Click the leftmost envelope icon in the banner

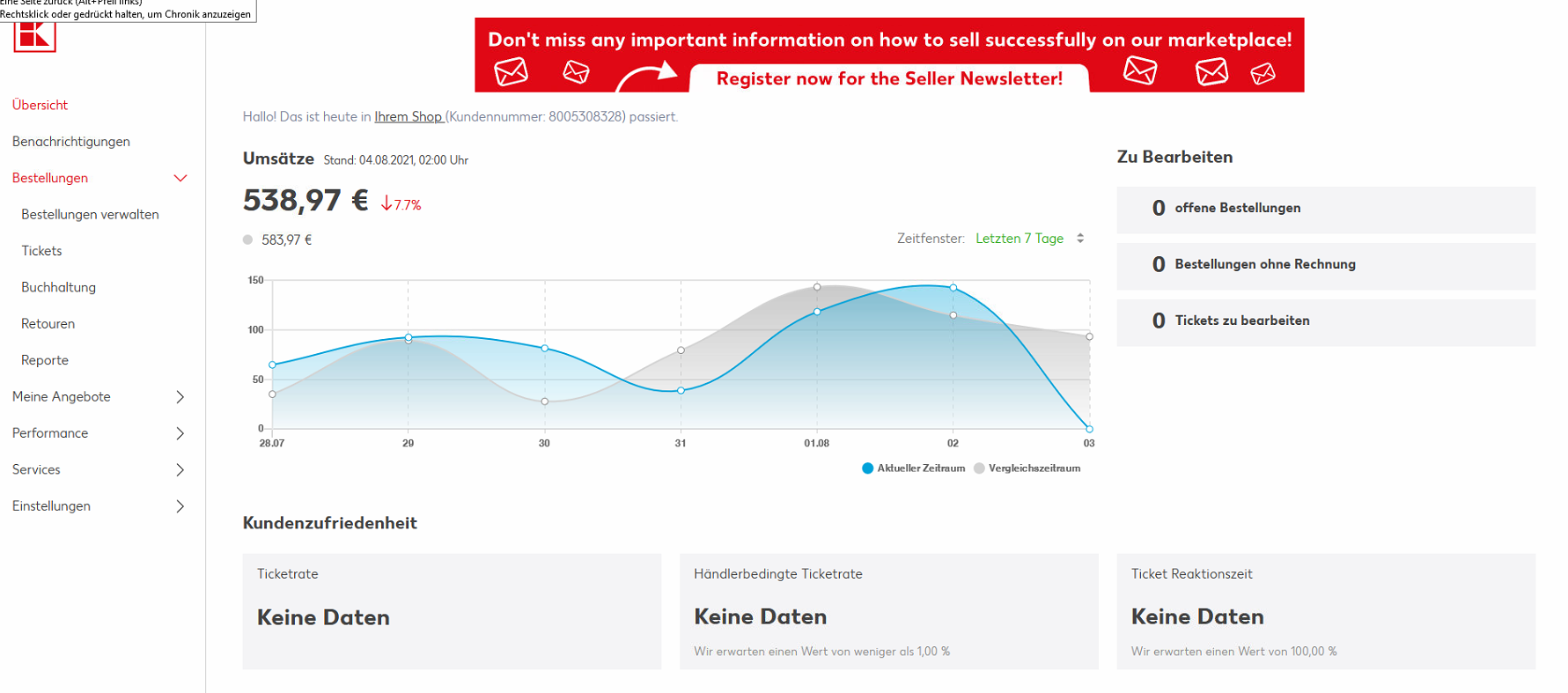pyautogui.click(x=511, y=71)
